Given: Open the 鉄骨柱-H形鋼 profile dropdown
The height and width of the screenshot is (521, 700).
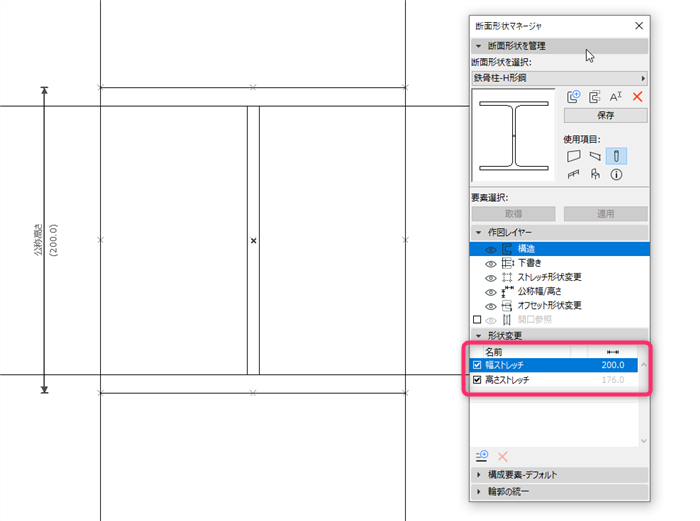Looking at the screenshot, I should [x=559, y=78].
